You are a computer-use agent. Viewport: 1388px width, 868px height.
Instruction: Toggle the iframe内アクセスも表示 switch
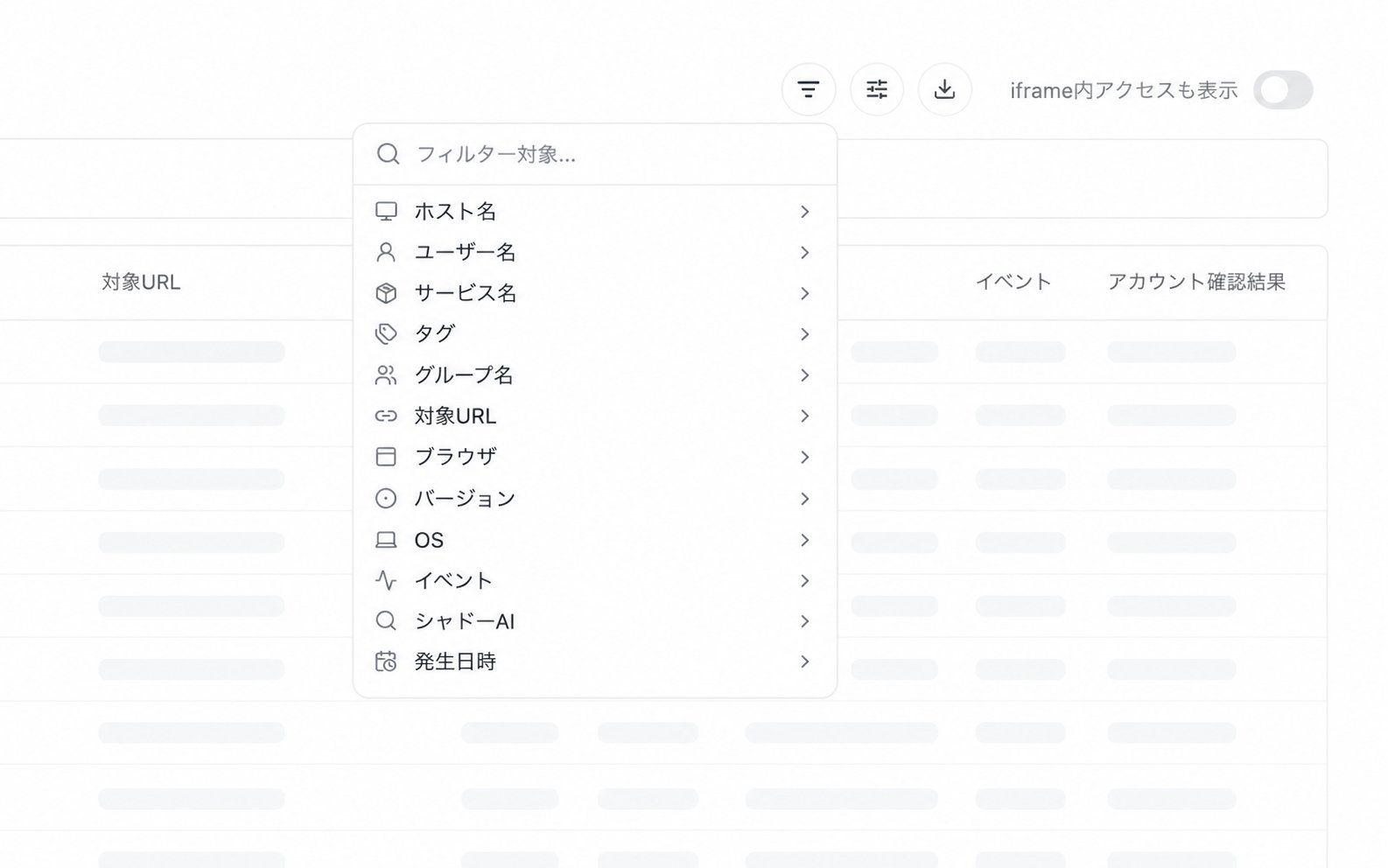tap(1283, 90)
